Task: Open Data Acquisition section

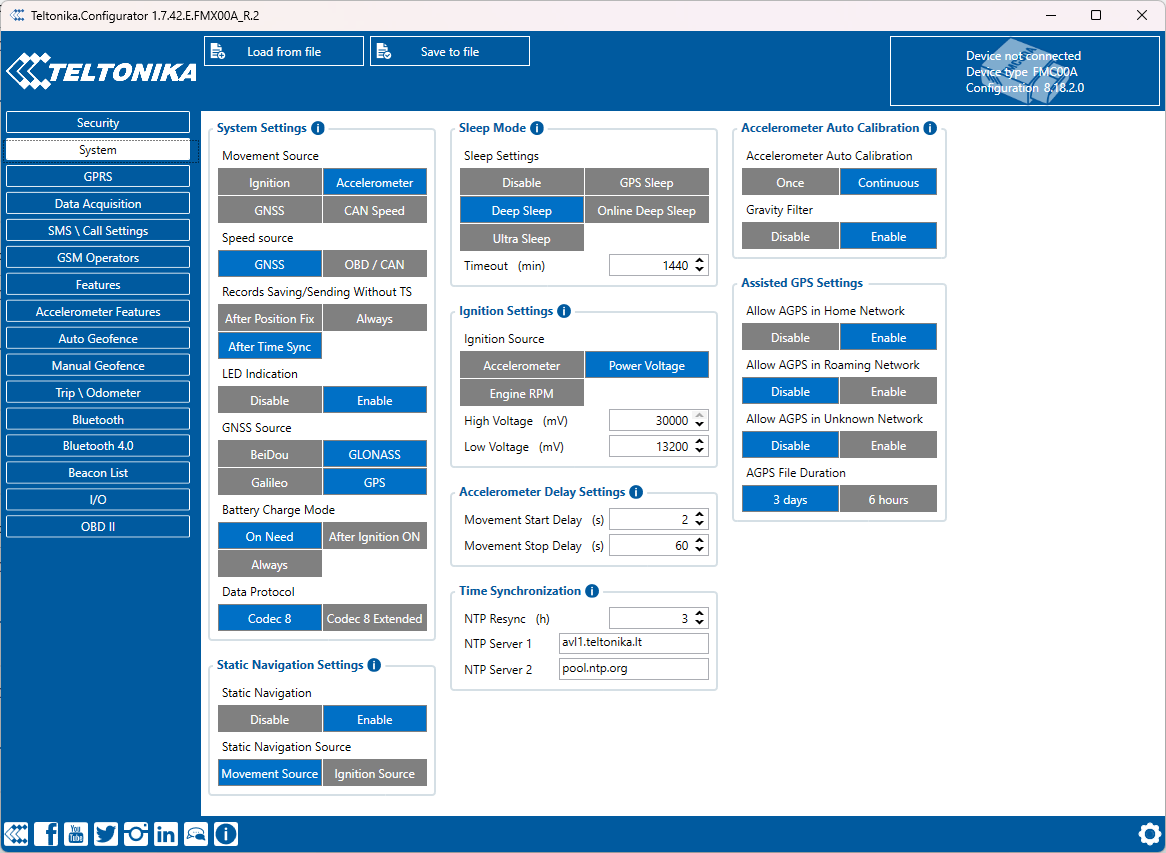Action: 97,203
